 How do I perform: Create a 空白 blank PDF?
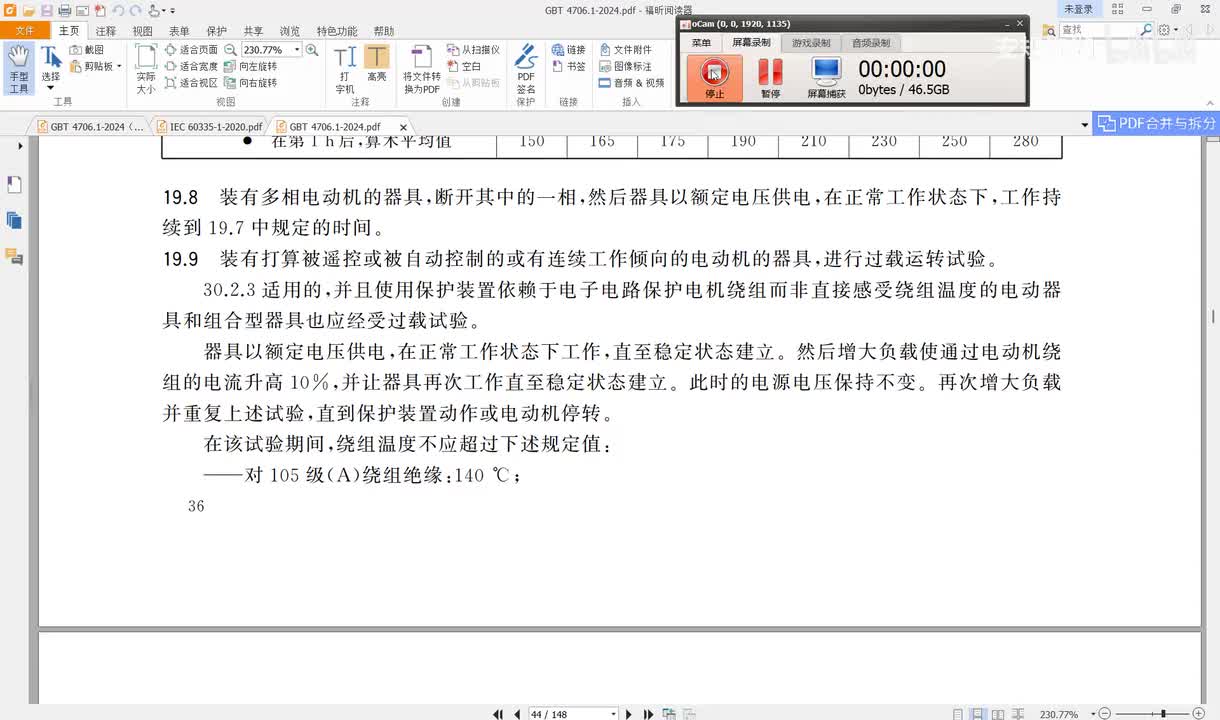(x=464, y=66)
